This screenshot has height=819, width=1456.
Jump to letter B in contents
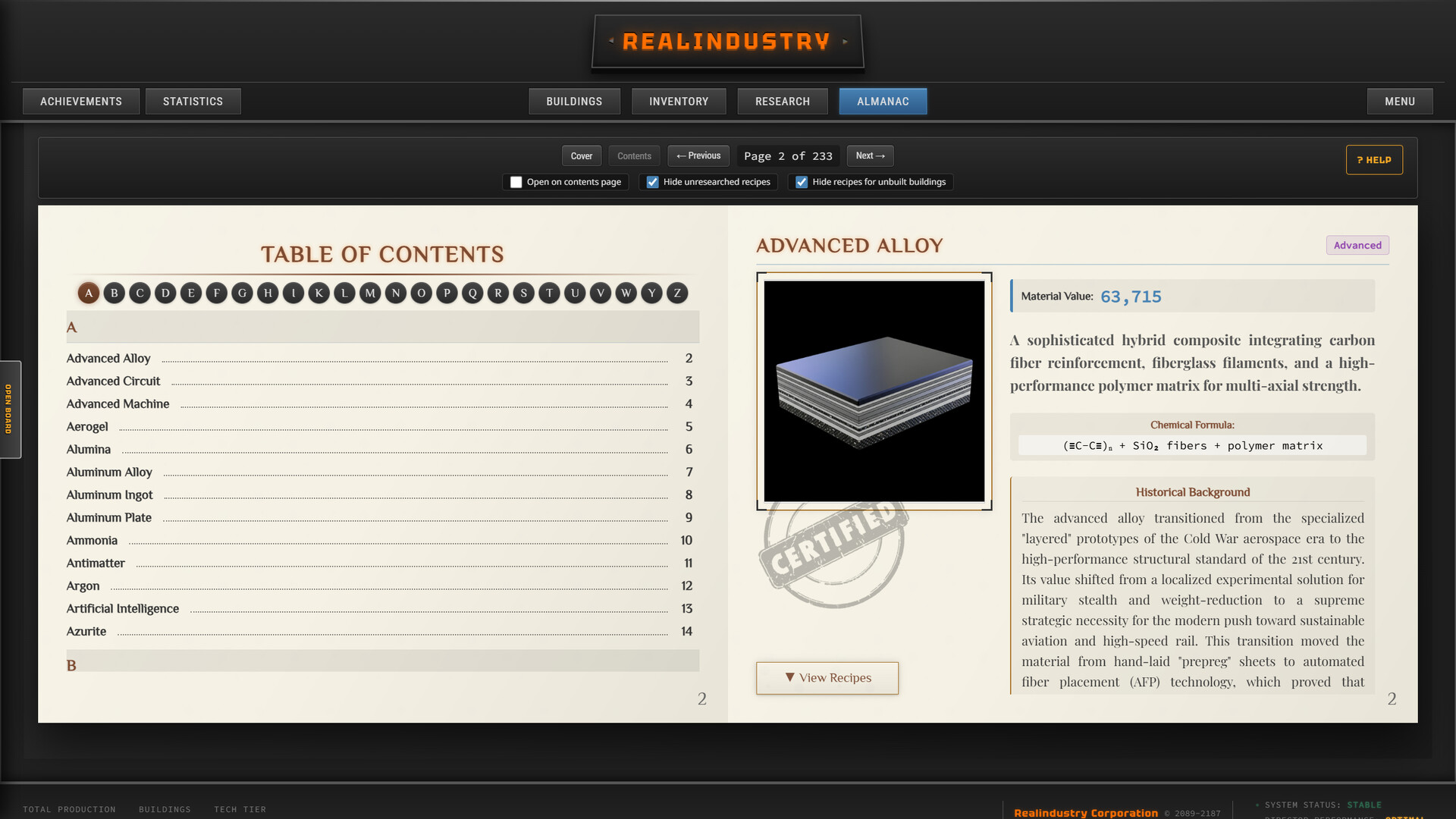115,293
